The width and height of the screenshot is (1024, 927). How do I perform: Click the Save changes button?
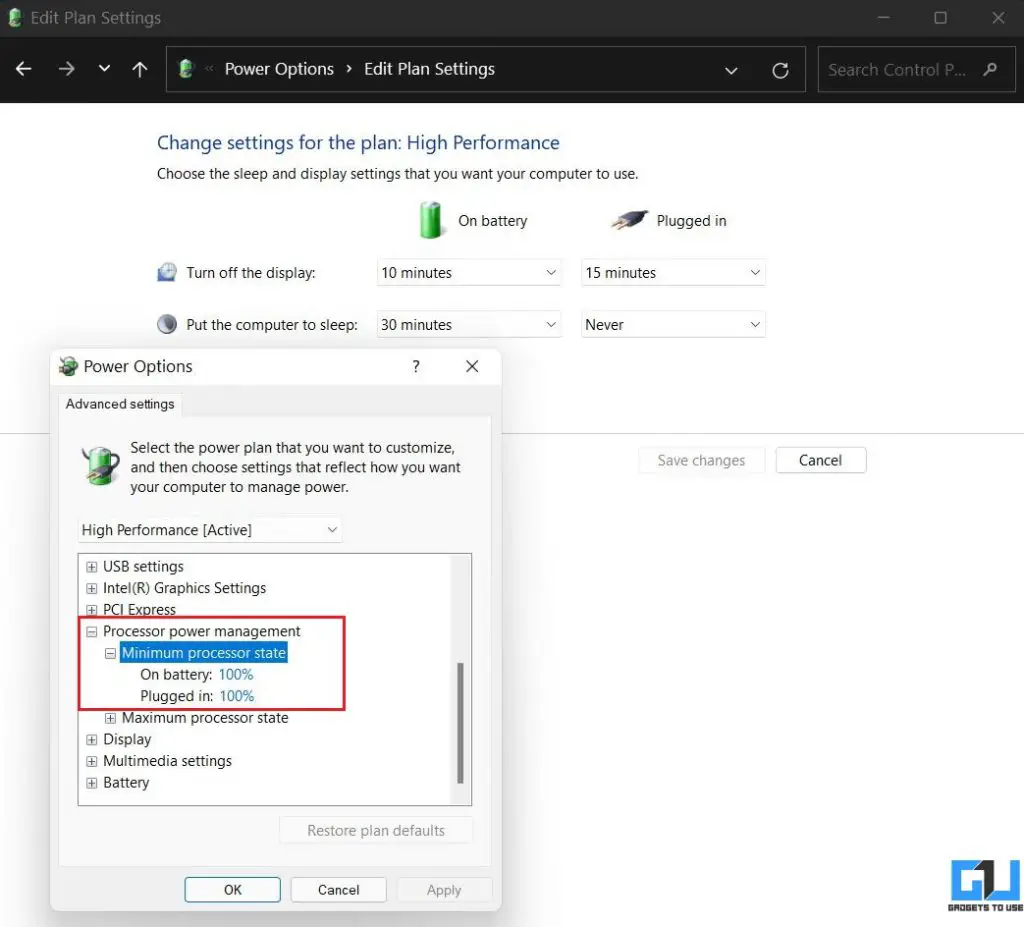pyautogui.click(x=700, y=460)
